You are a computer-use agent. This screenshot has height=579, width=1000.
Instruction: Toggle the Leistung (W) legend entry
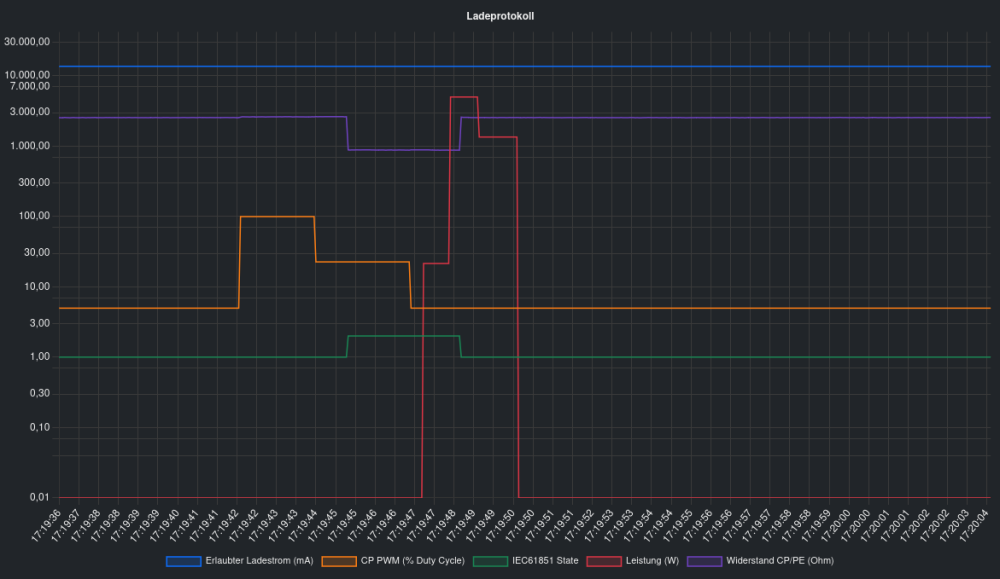(x=633, y=561)
